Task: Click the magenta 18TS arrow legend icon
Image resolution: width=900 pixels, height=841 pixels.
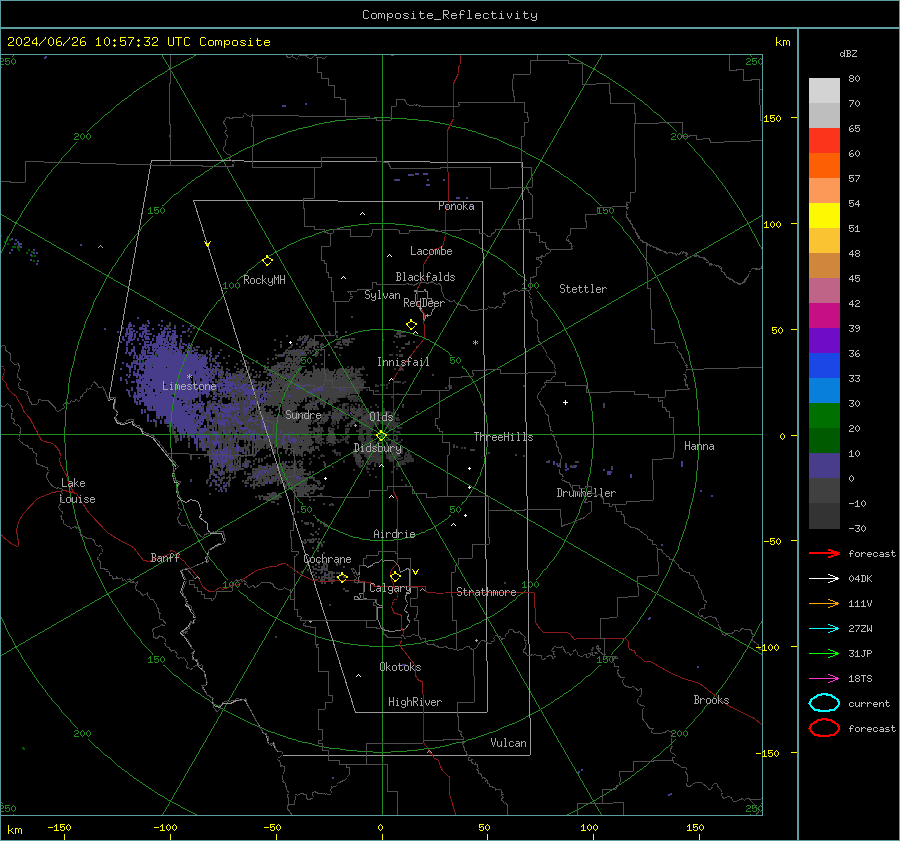Action: click(x=824, y=679)
